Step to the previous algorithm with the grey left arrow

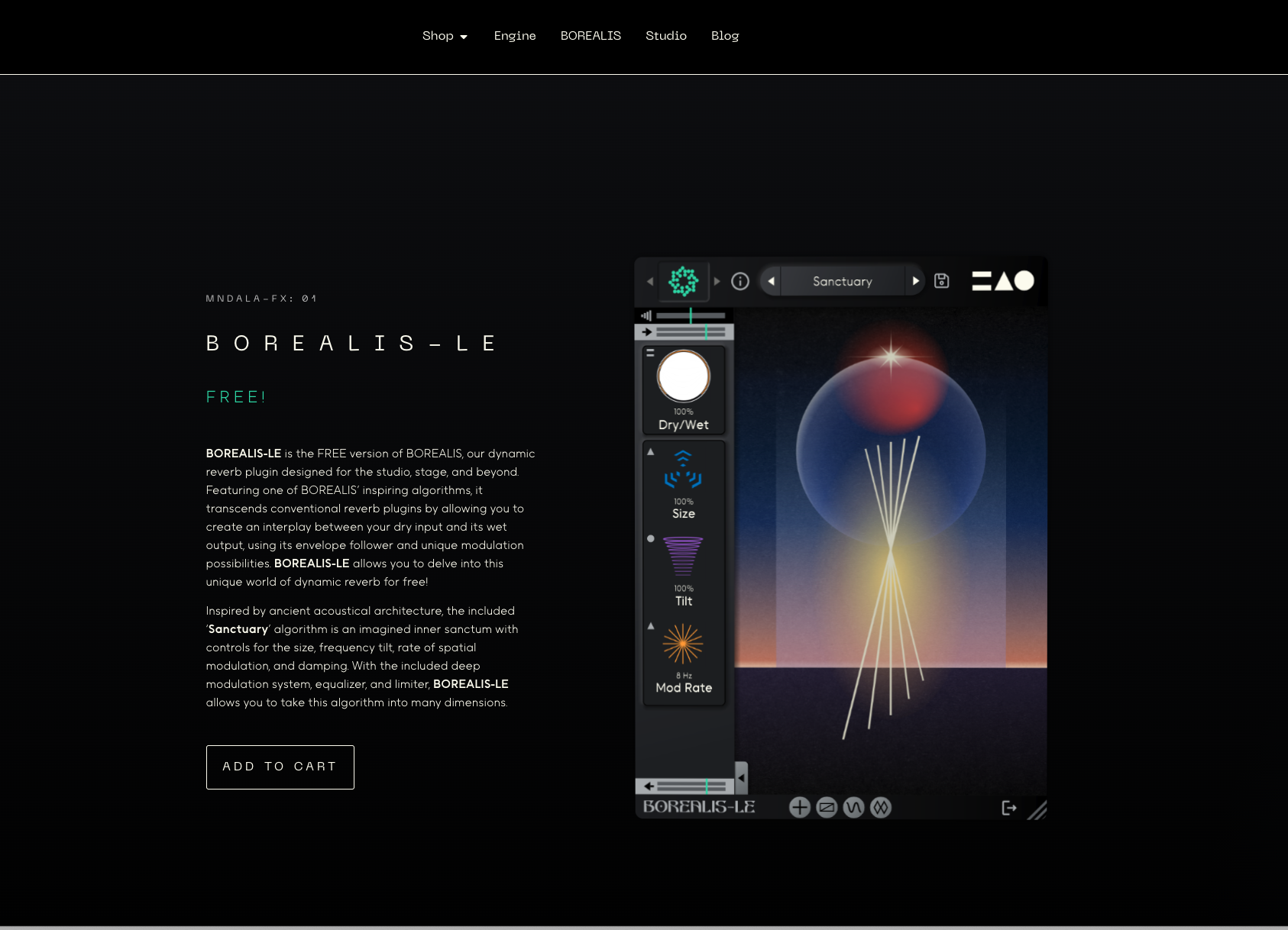pyautogui.click(x=650, y=281)
